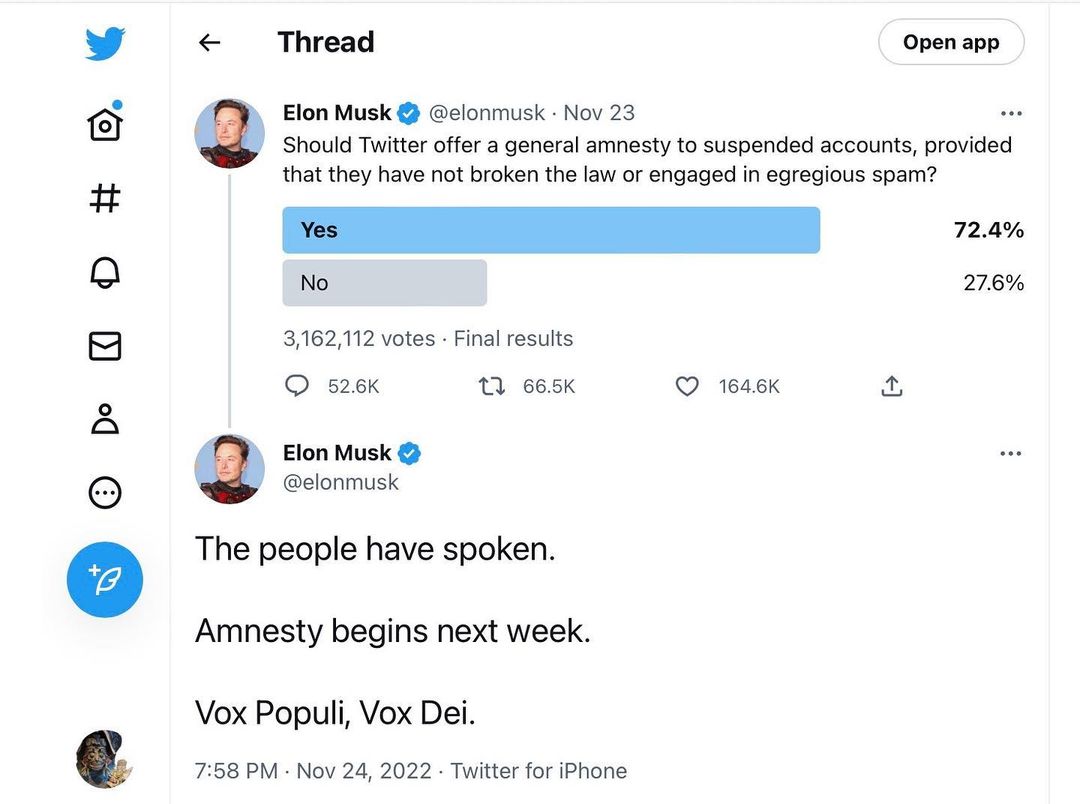Click the Open app button
The width and height of the screenshot is (1080, 804).
coord(951,42)
